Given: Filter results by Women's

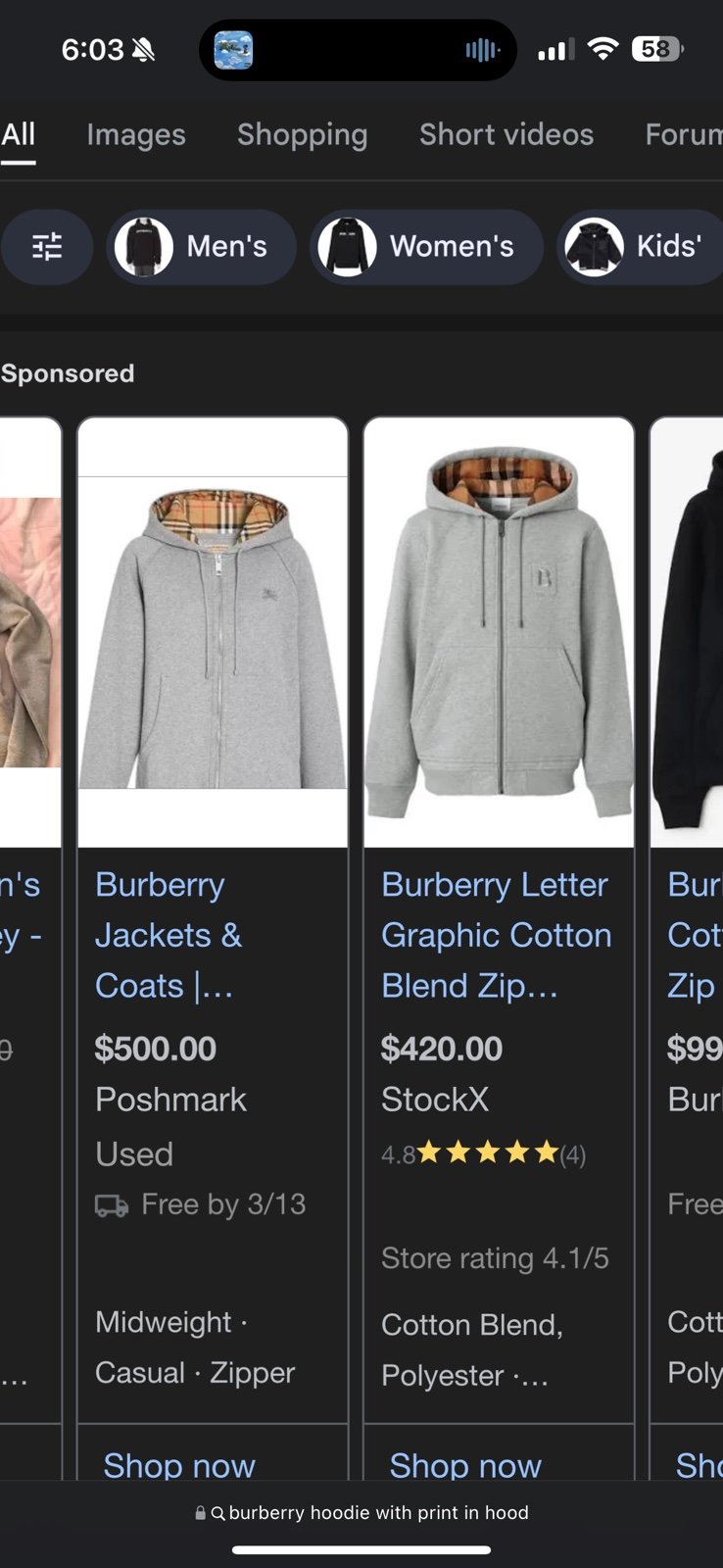Looking at the screenshot, I should pos(427,247).
